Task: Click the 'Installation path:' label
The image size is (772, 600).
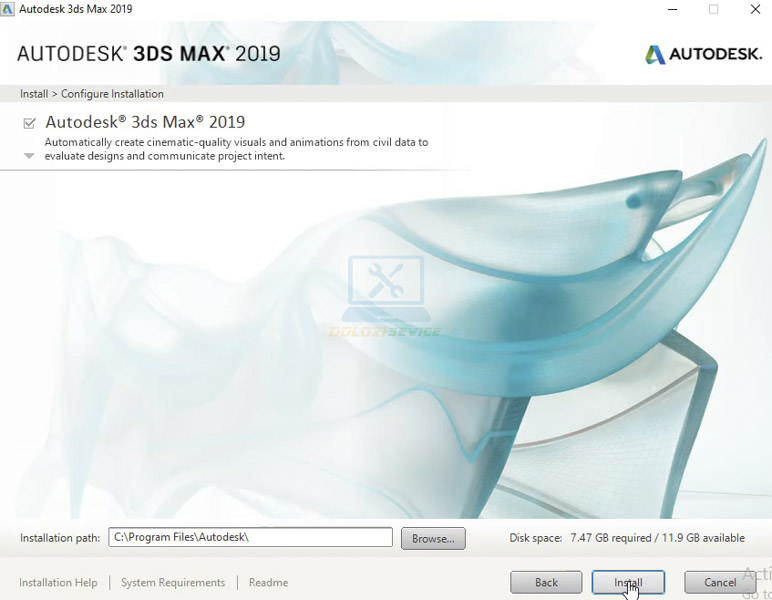Action: [60, 538]
